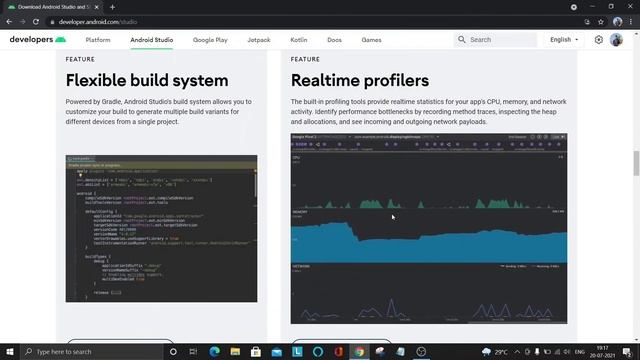The height and width of the screenshot is (360, 640).
Task: Click the Search input field on developers site
Action: point(495,40)
